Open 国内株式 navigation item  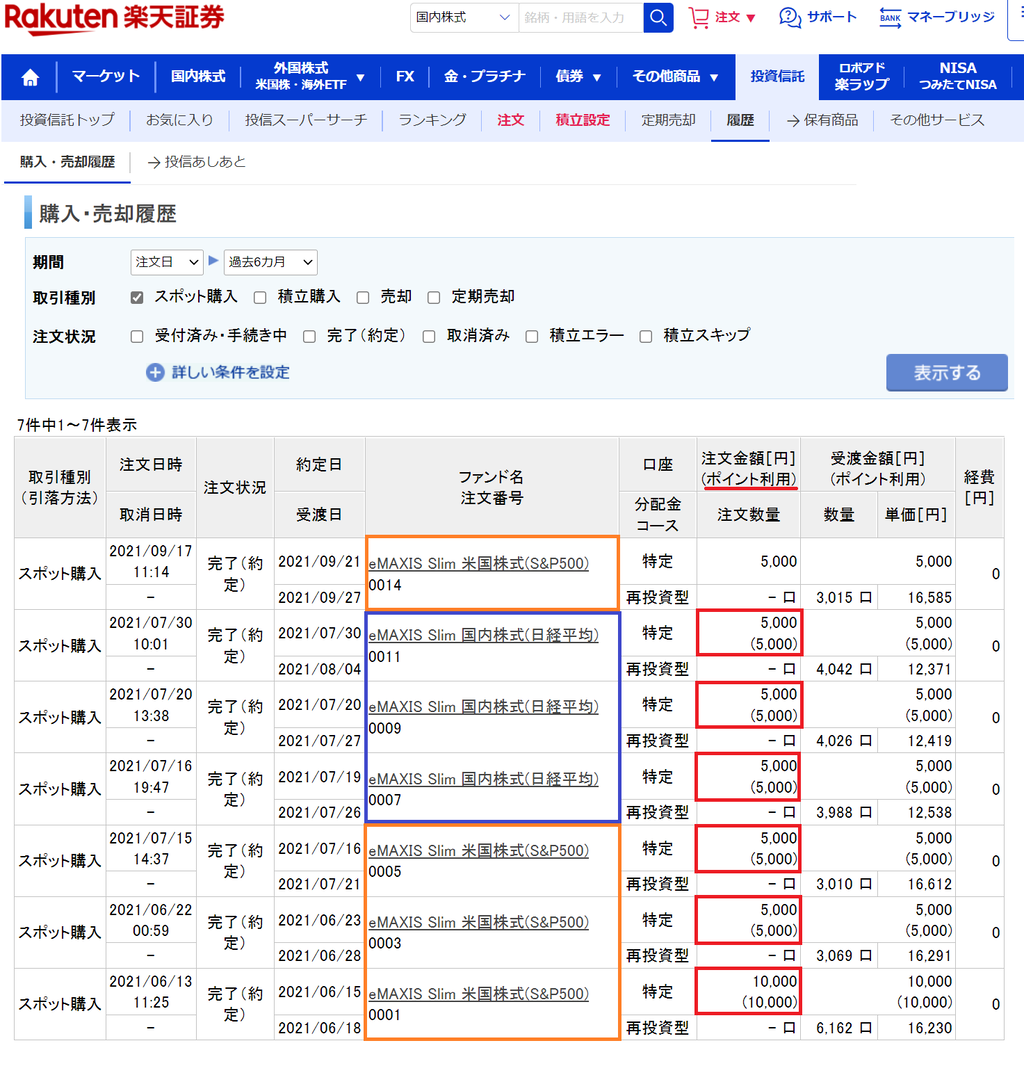(x=198, y=77)
